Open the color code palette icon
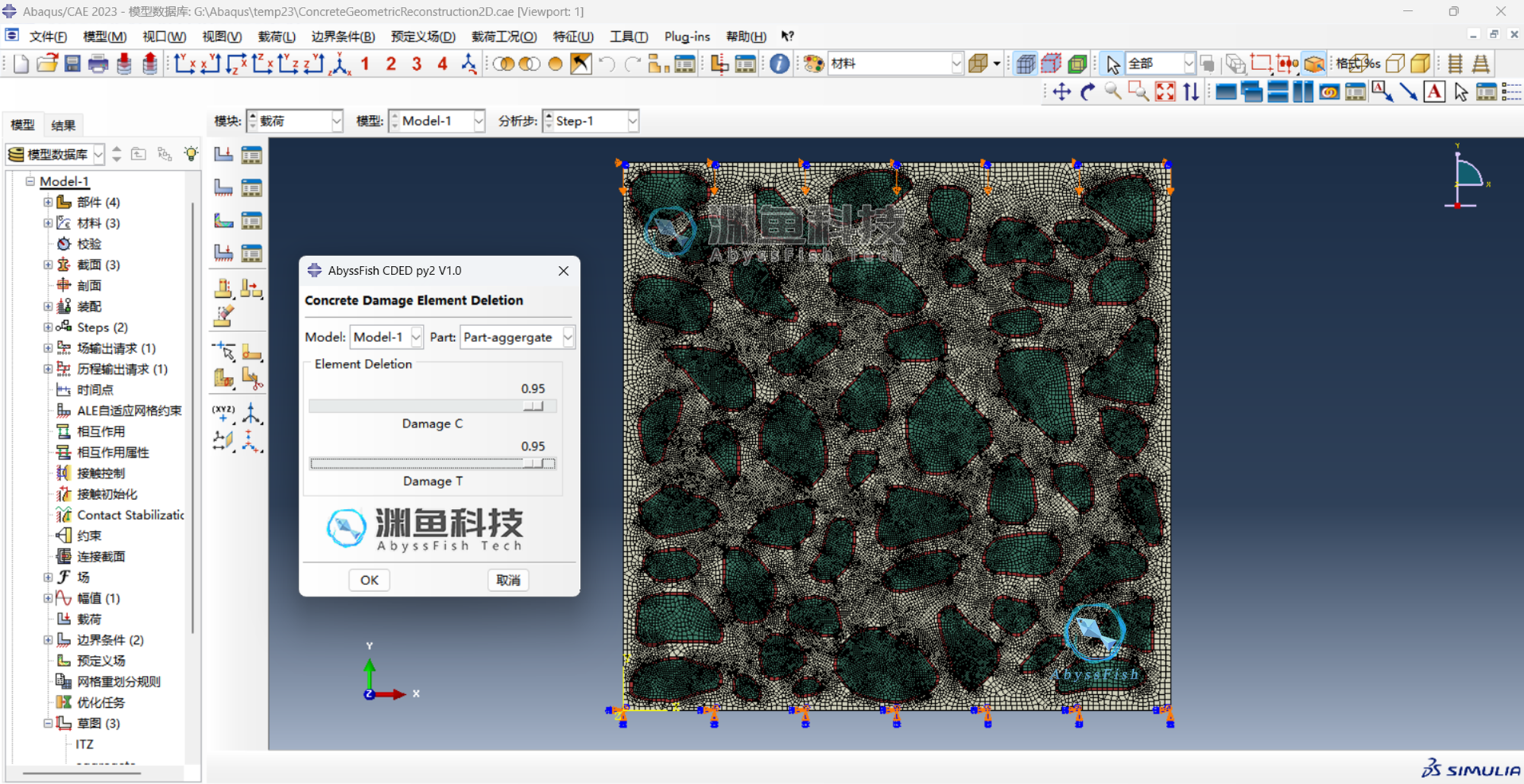The image size is (1524, 784). tap(814, 64)
